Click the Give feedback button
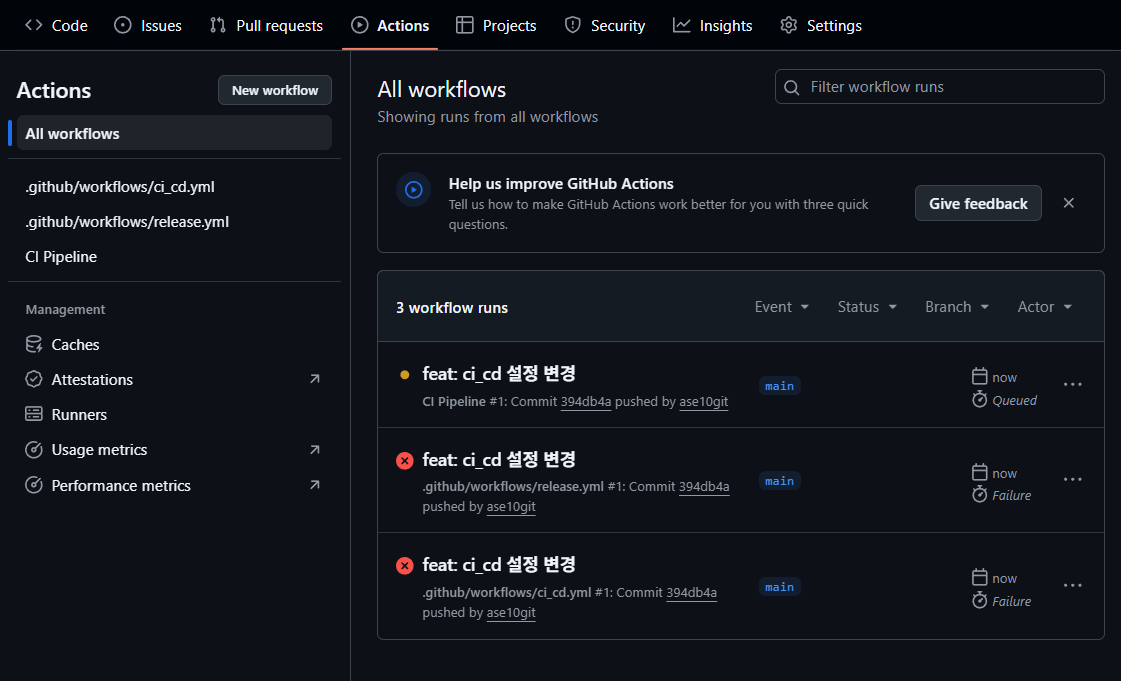Image resolution: width=1121 pixels, height=681 pixels. click(978, 204)
